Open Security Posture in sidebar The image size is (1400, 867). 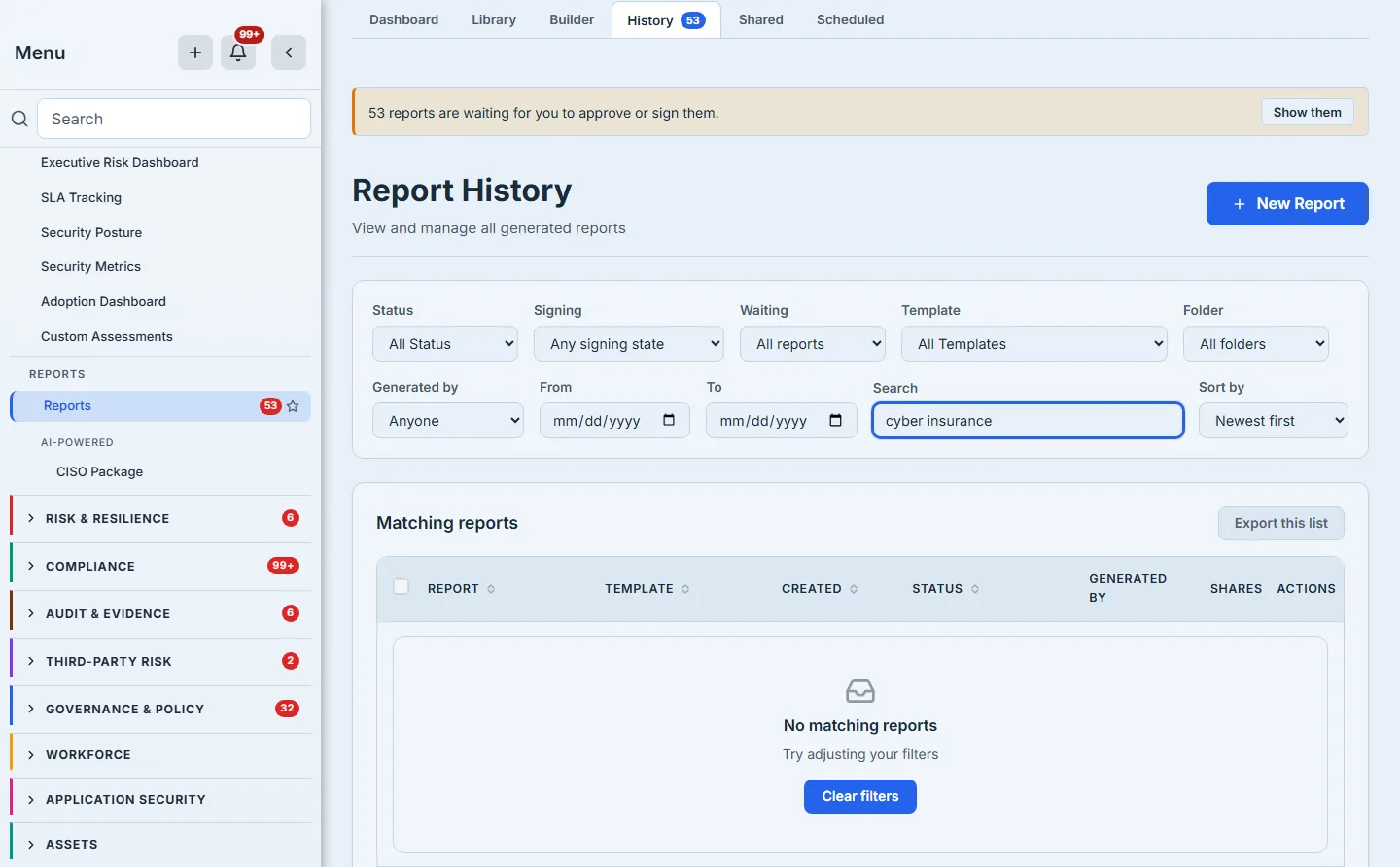(91, 232)
